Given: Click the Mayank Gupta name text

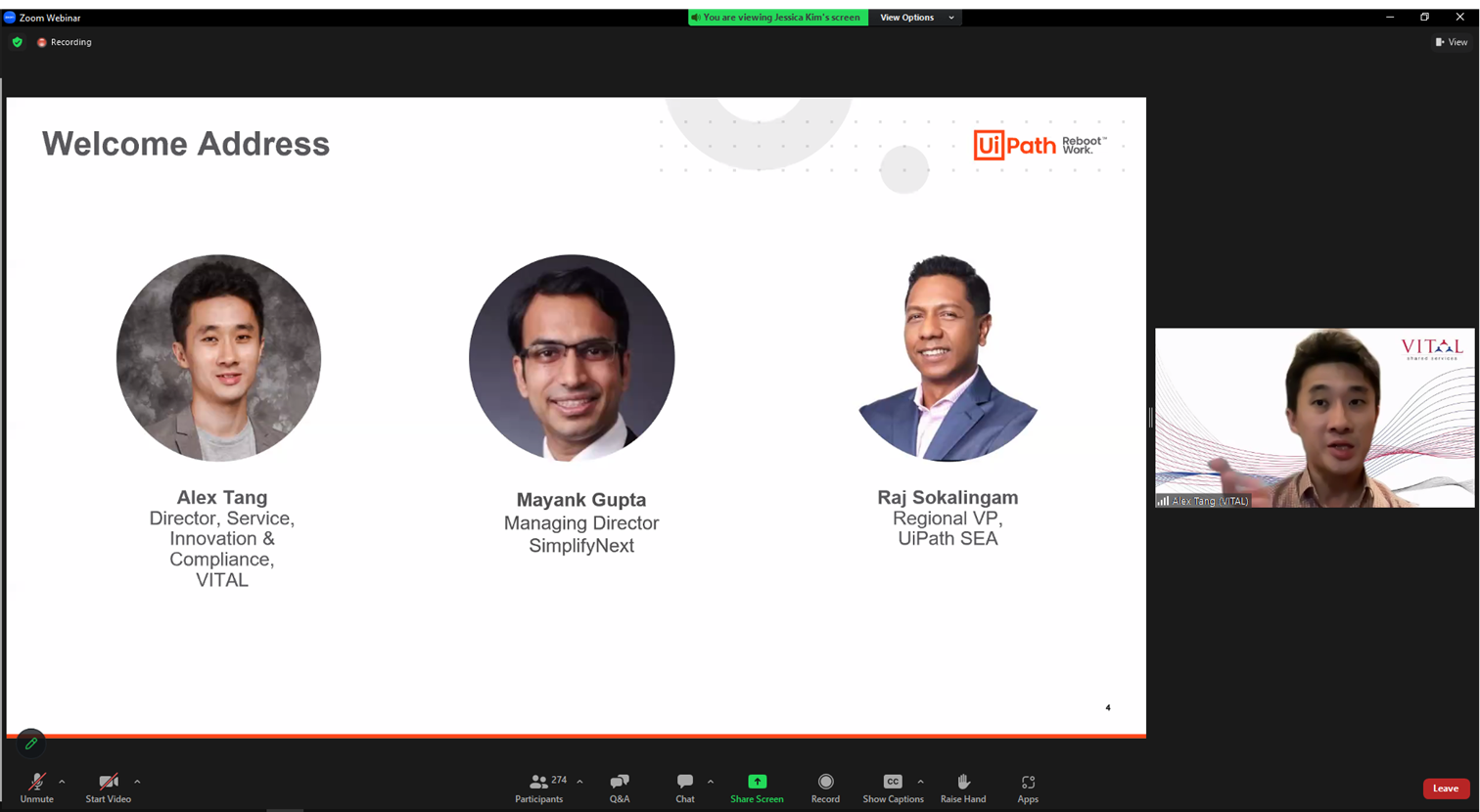Looking at the screenshot, I should coord(581,500).
